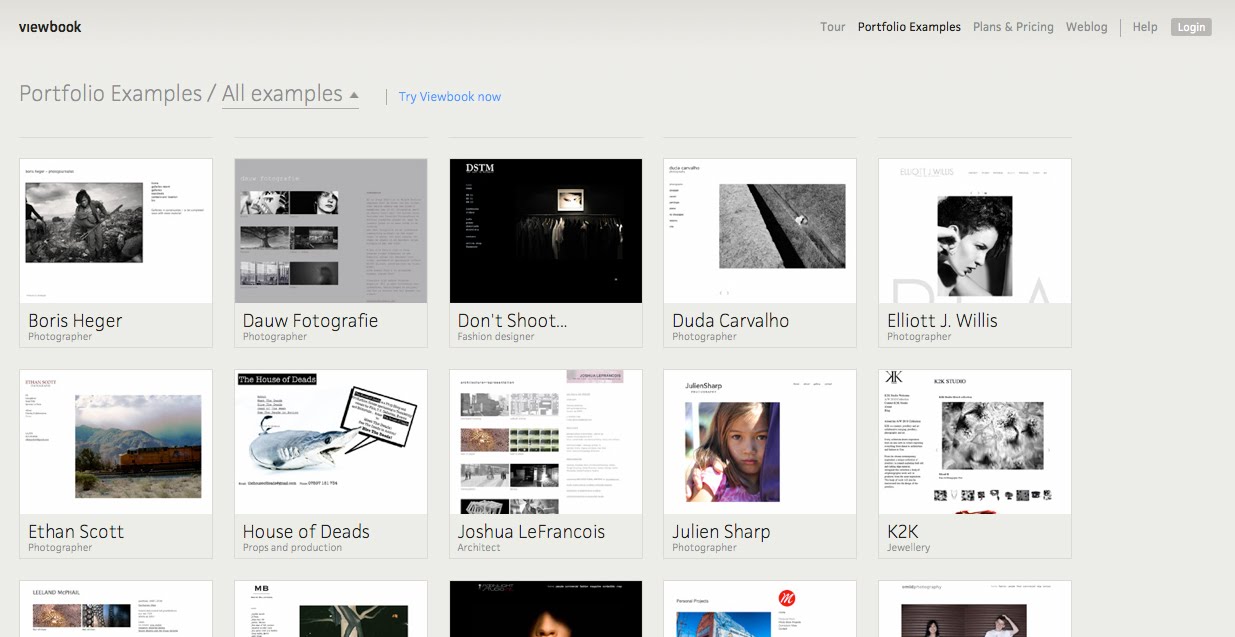
Task: Click the Don't Shoot... title link
Action: click(512, 320)
